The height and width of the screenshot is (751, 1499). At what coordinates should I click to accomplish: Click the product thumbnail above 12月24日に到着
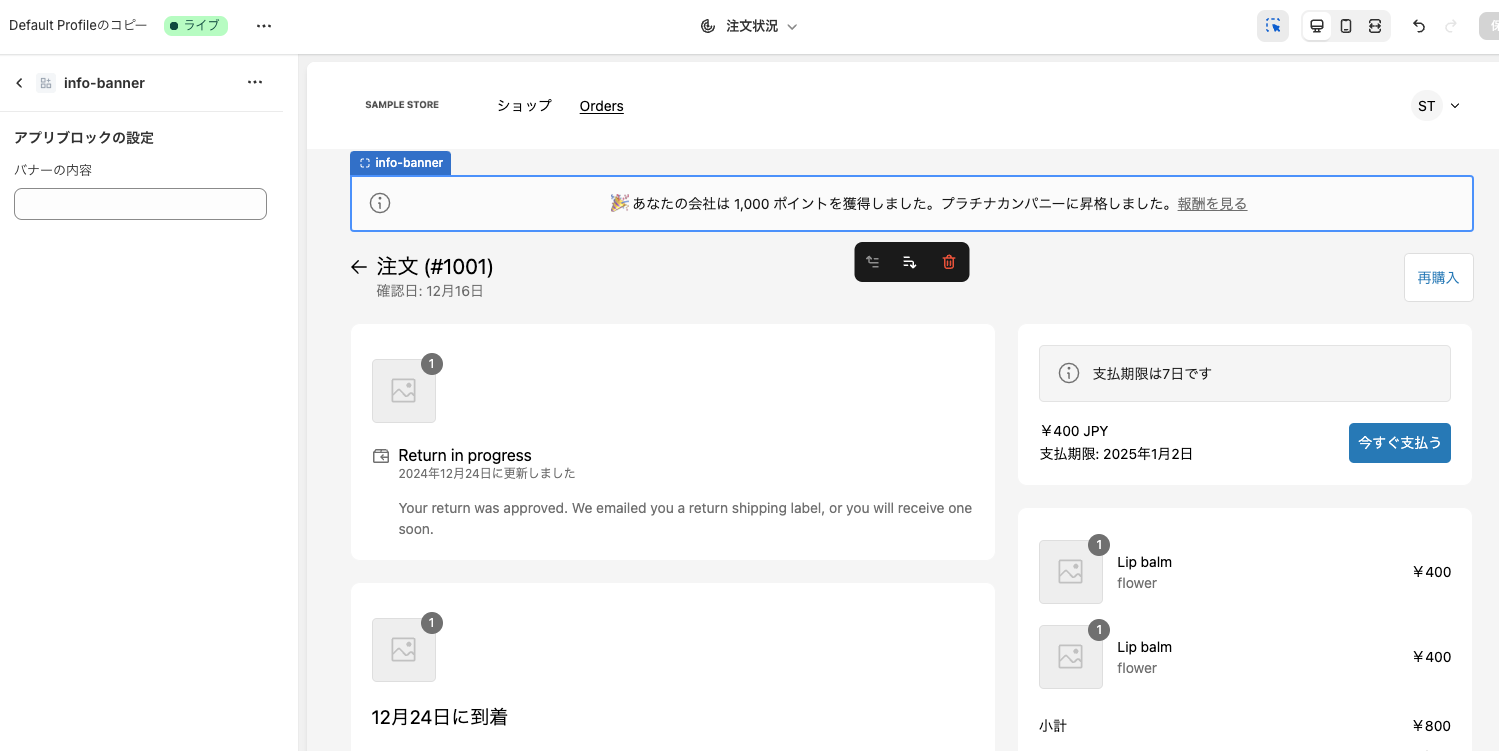(404, 650)
